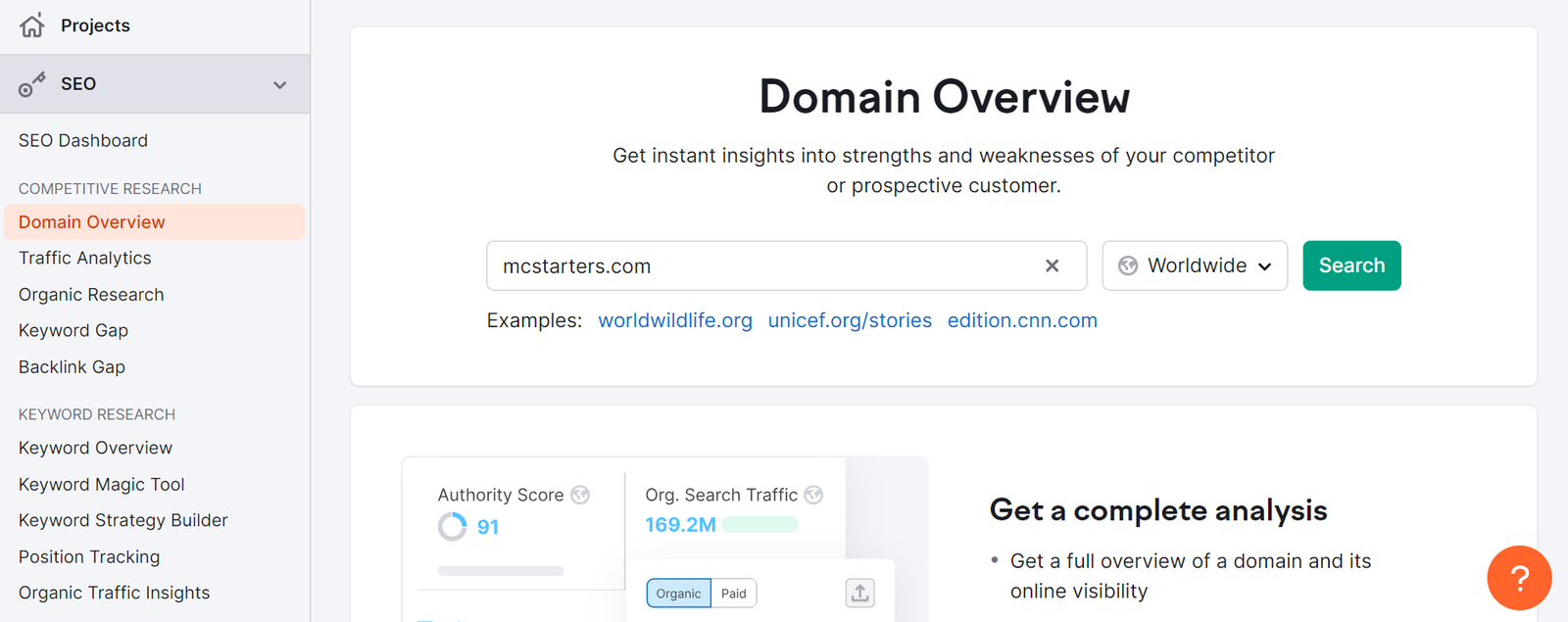This screenshot has width=1568, height=622.
Task: Click the SEO section header
Action: pyautogui.click(x=155, y=84)
